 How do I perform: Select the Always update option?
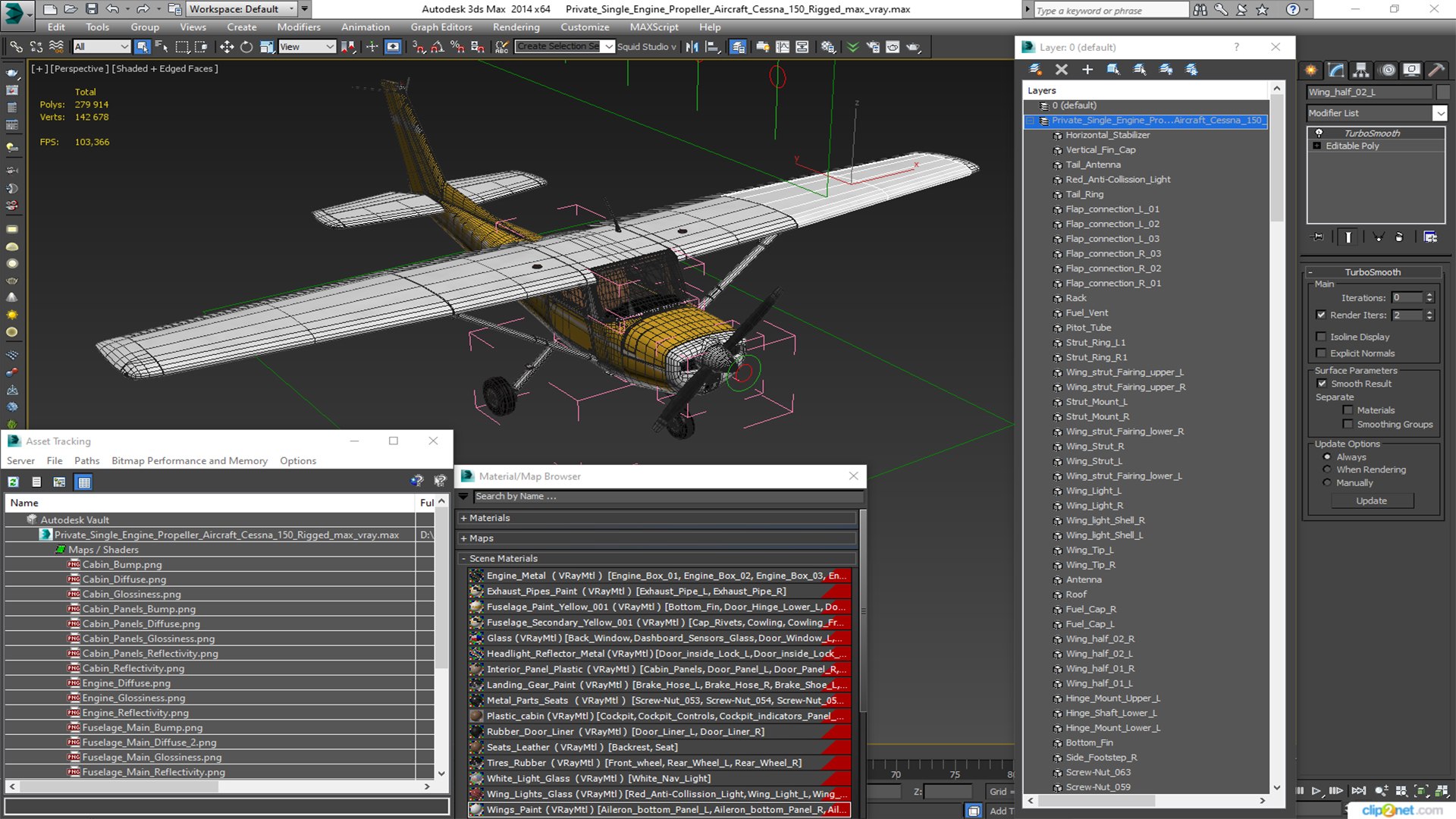(x=1327, y=457)
